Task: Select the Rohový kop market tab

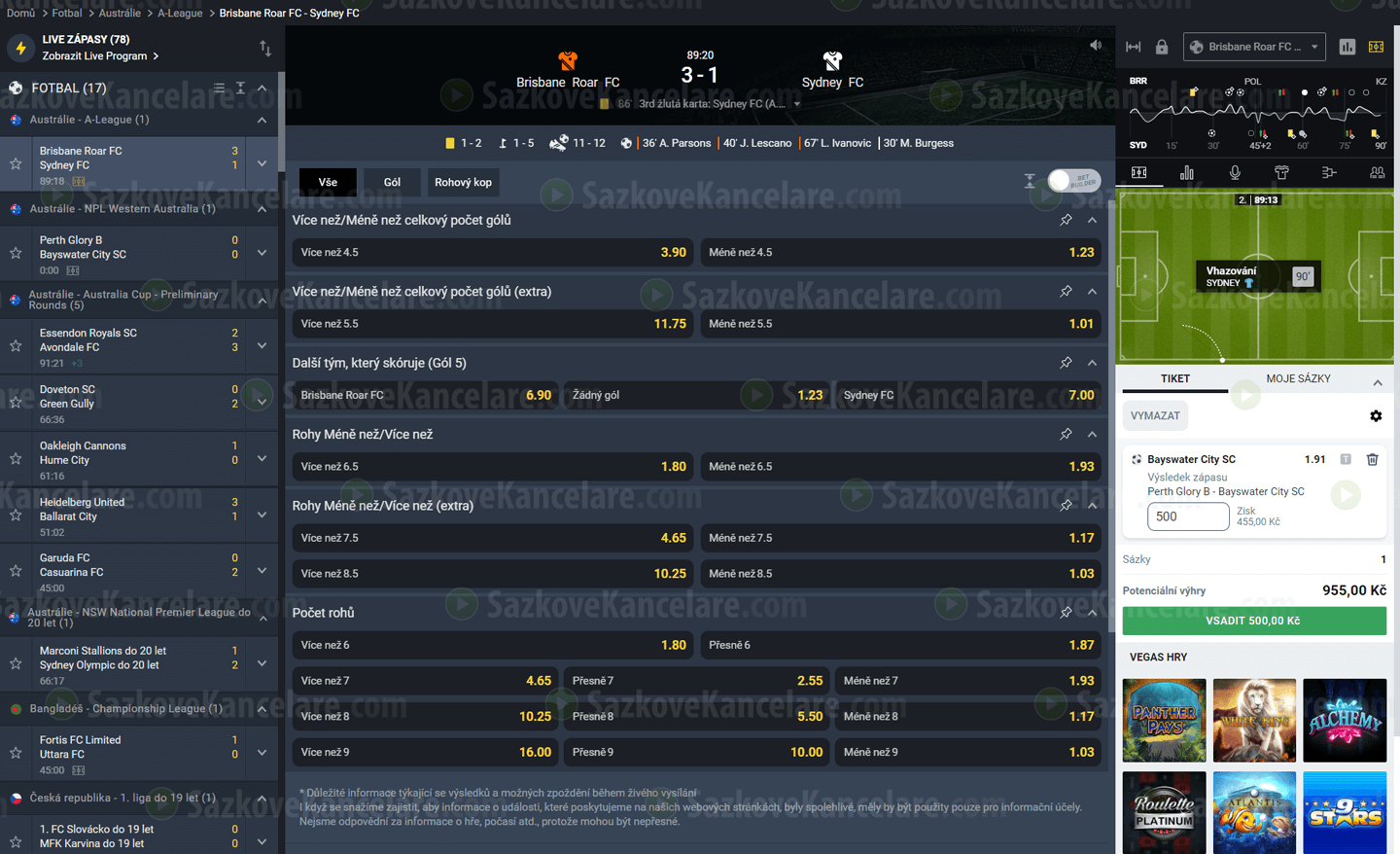Action: (x=463, y=182)
